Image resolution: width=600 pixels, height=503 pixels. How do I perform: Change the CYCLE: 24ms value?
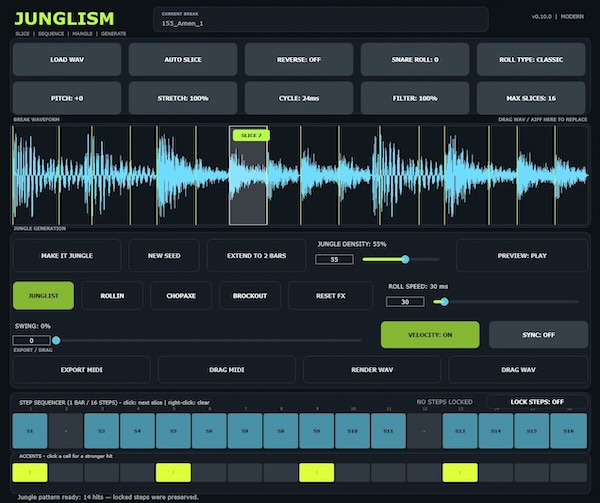[x=299, y=98]
